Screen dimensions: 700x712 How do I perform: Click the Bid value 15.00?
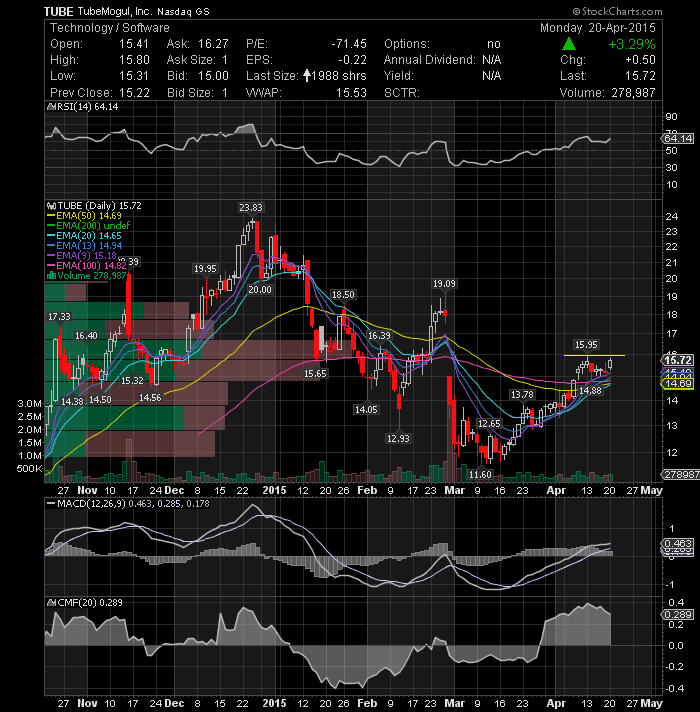pyautogui.click(x=213, y=76)
